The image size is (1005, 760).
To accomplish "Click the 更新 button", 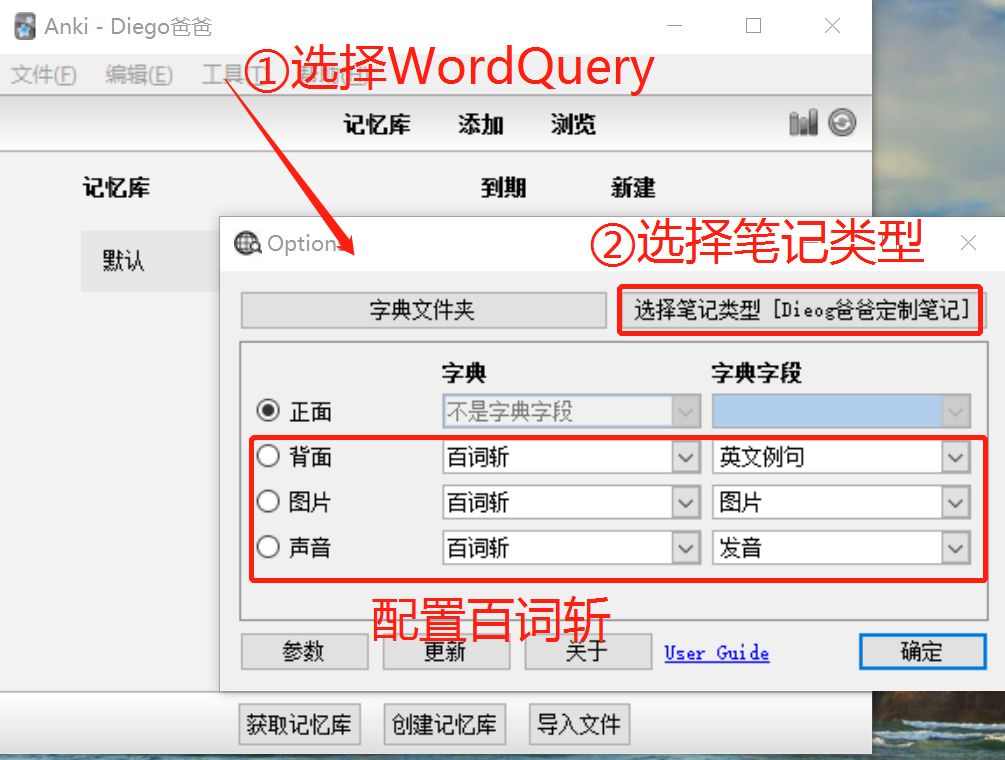I will (446, 651).
